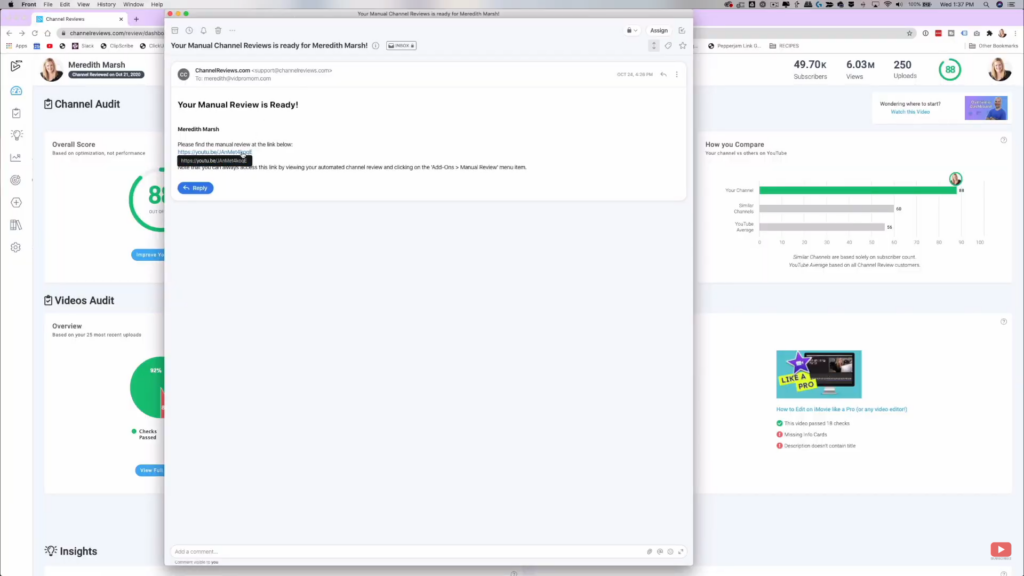Open more actions ellipsis in email toolbar

tap(232, 31)
